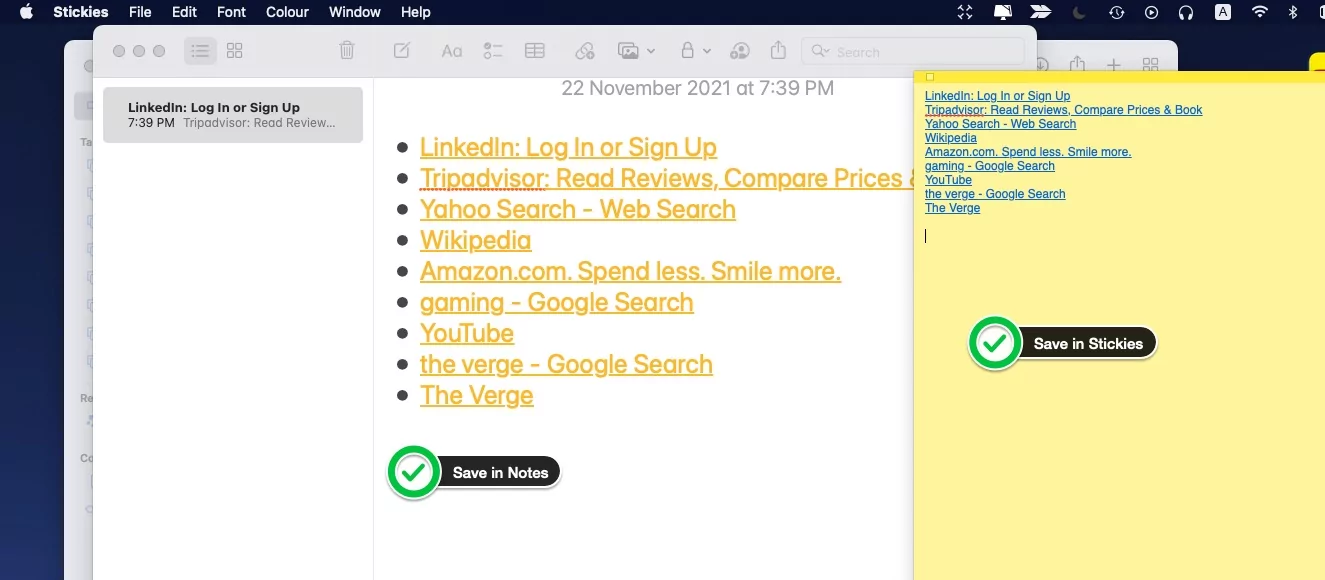The height and width of the screenshot is (580, 1325).
Task: Open the Bluetooth status menu
Action: coord(1292,12)
